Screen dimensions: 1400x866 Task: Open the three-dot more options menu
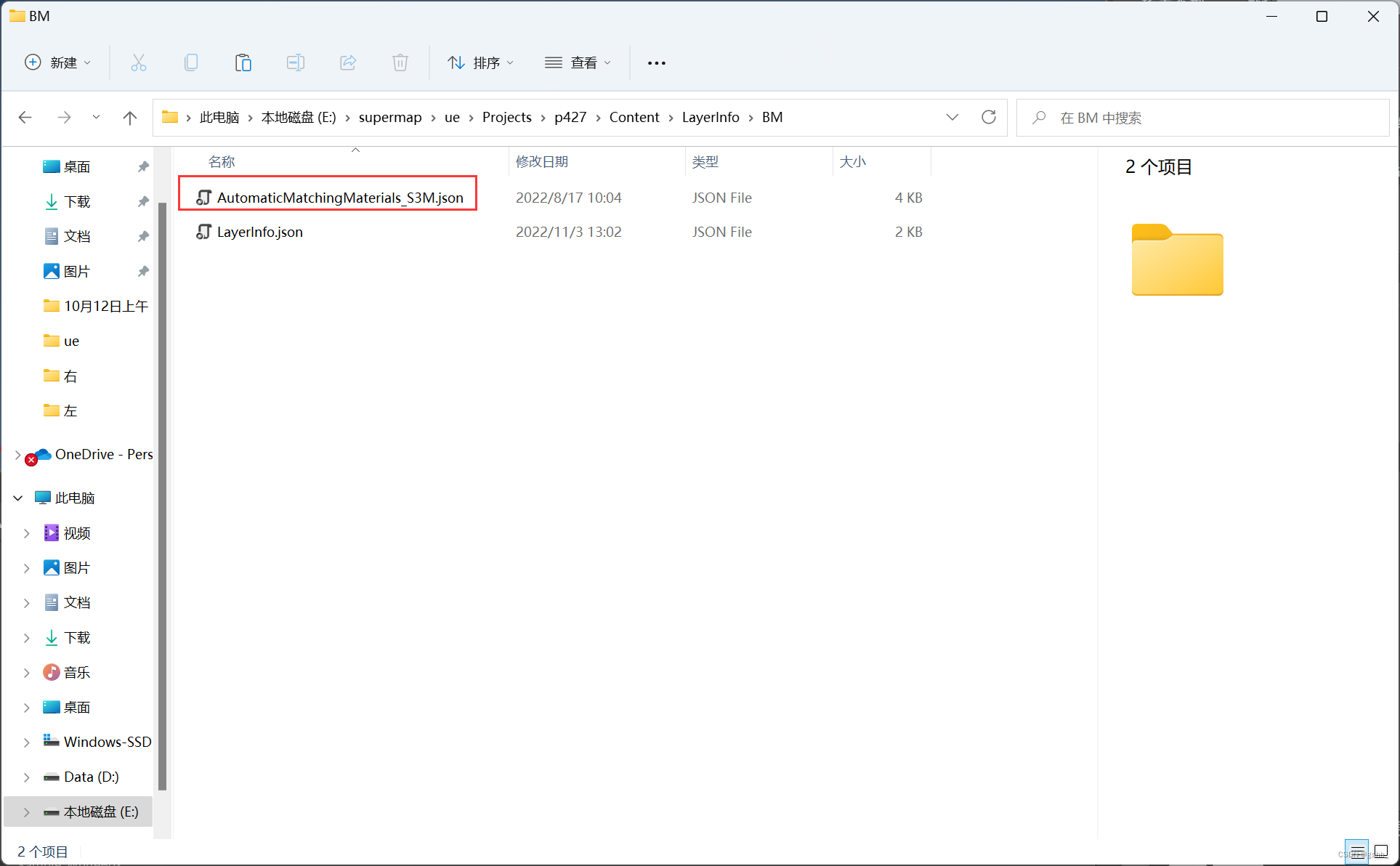click(x=656, y=62)
